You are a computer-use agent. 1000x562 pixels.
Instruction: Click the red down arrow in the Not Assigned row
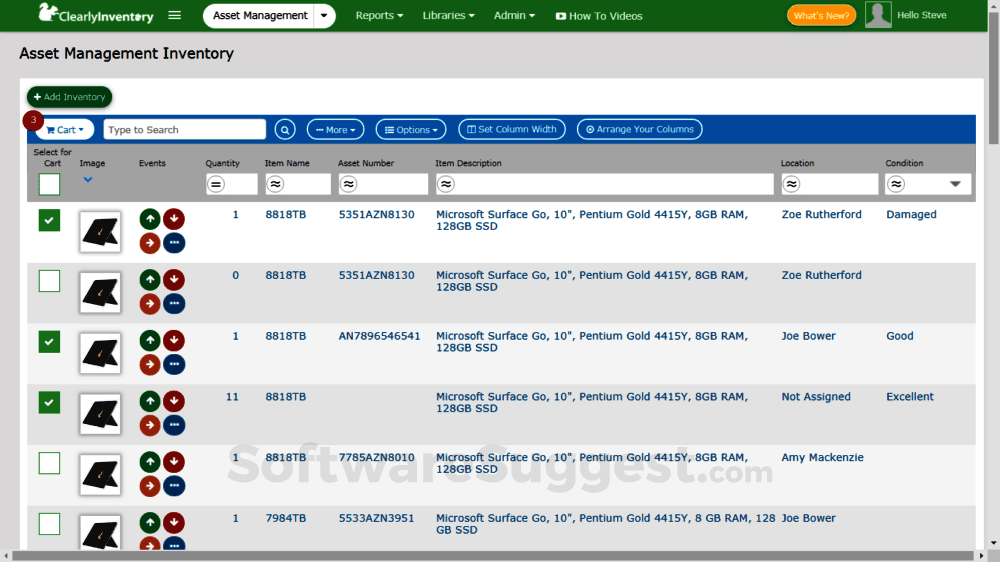click(x=173, y=401)
